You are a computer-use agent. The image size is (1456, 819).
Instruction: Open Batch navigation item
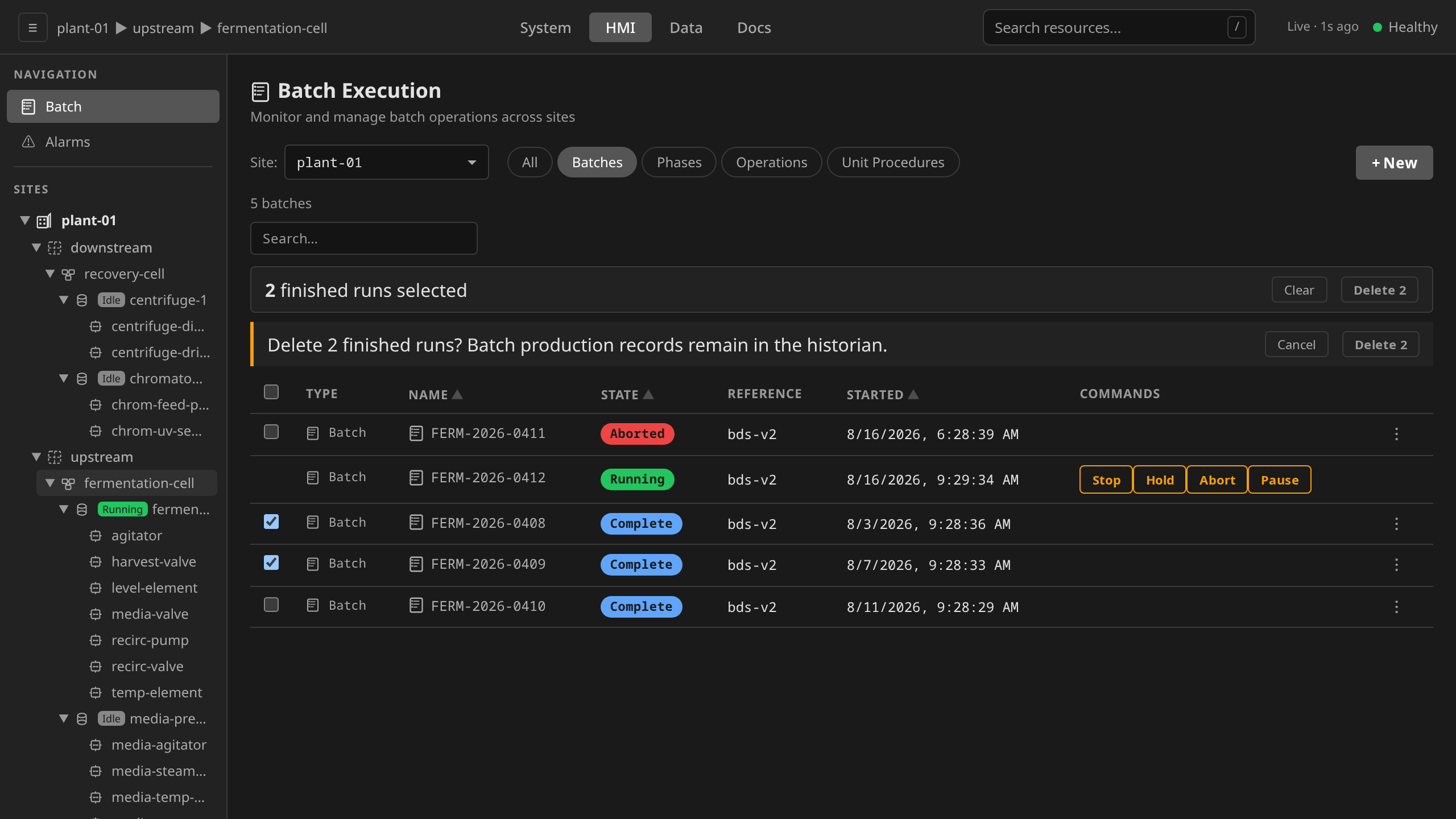[x=113, y=106]
